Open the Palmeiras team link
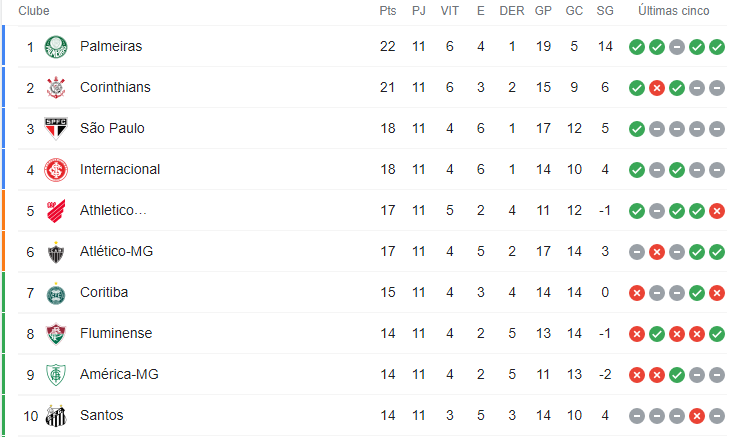 click(x=111, y=46)
